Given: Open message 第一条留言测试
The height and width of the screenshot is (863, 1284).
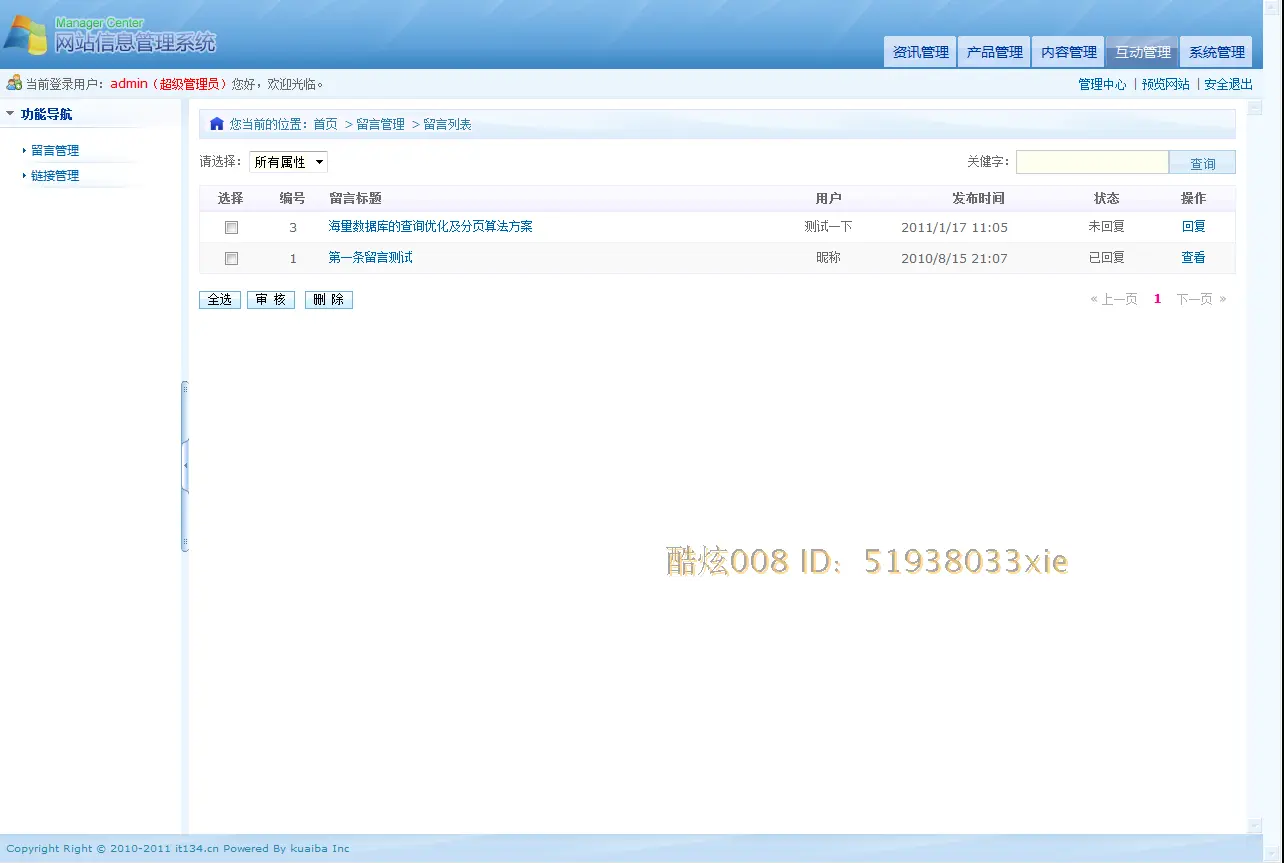Looking at the screenshot, I should tap(370, 258).
